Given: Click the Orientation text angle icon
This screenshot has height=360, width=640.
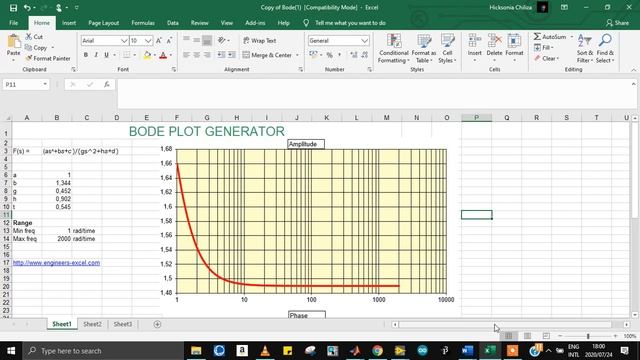Looking at the screenshot, I should coord(222,40).
